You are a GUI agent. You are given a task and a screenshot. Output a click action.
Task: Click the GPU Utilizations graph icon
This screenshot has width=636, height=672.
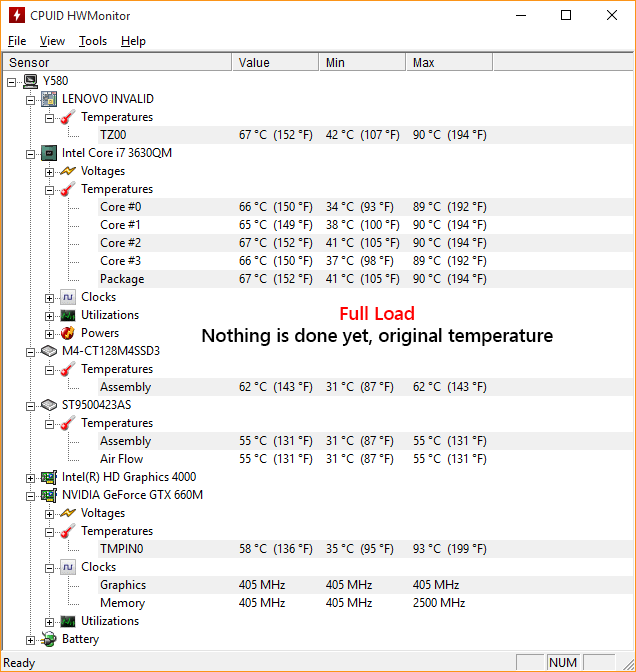click(x=68, y=621)
